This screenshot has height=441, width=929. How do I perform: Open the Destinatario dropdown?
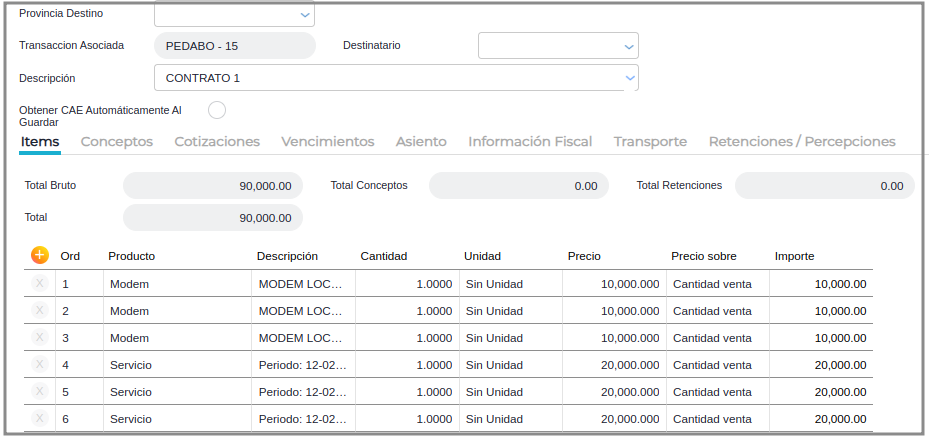629,46
